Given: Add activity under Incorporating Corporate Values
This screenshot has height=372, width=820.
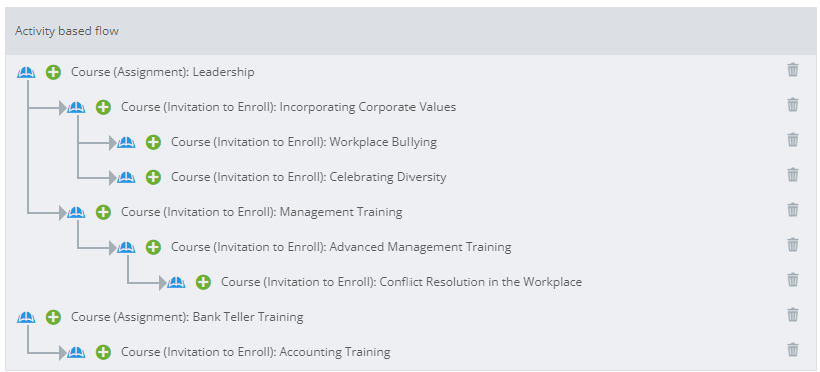Looking at the screenshot, I should 103,107.
